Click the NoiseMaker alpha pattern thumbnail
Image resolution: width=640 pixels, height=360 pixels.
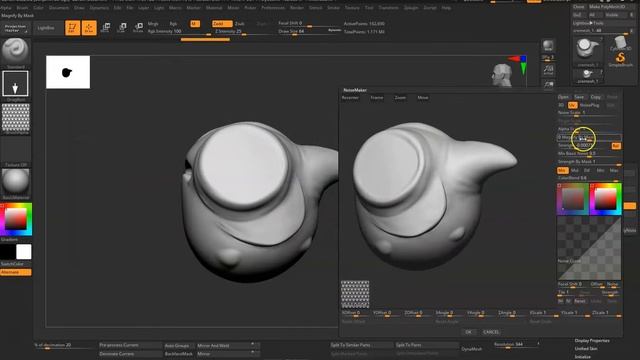tap(355, 294)
